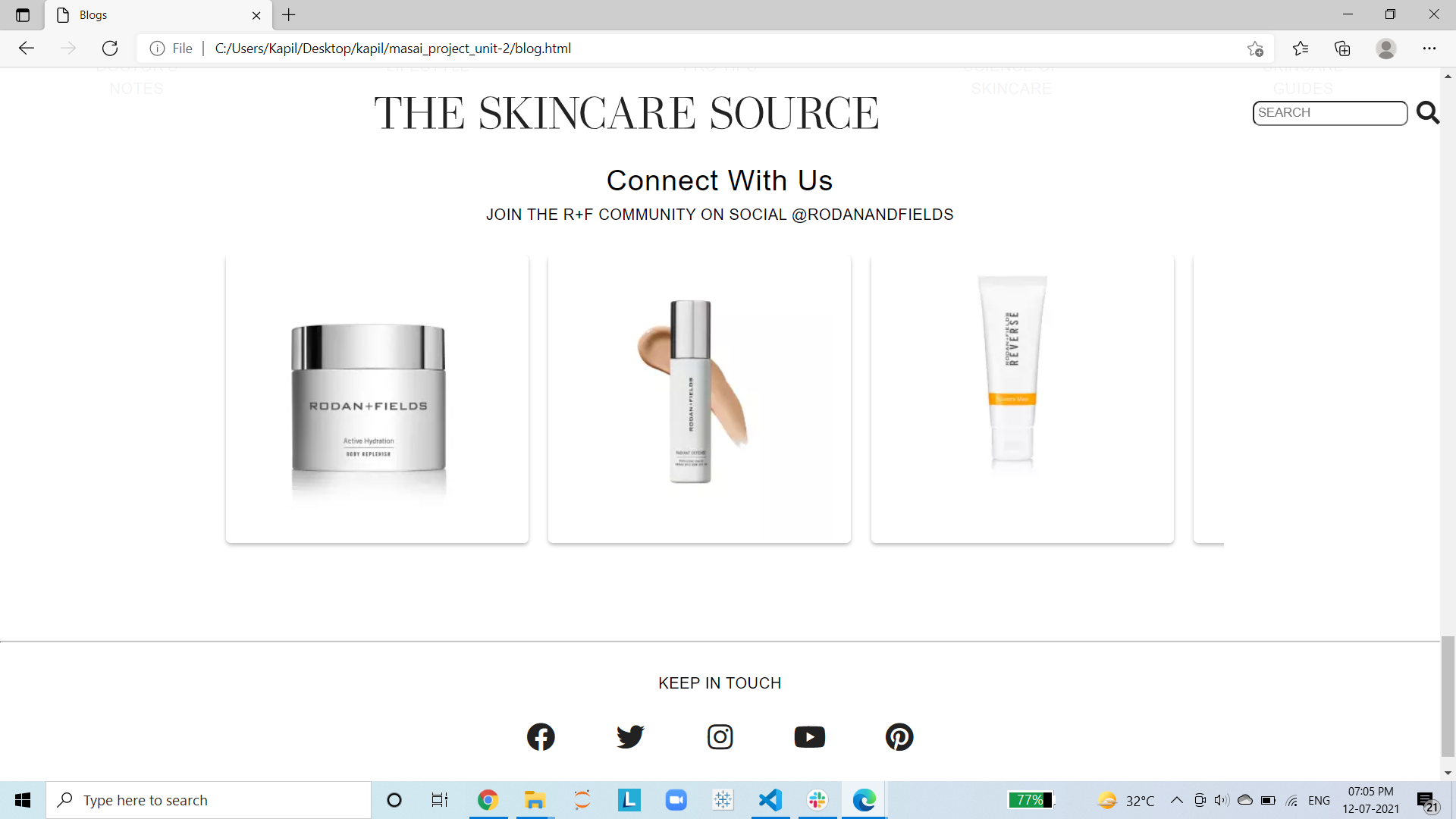Open the Facebook social icon
Image resolution: width=1456 pixels, height=819 pixels.
[541, 737]
